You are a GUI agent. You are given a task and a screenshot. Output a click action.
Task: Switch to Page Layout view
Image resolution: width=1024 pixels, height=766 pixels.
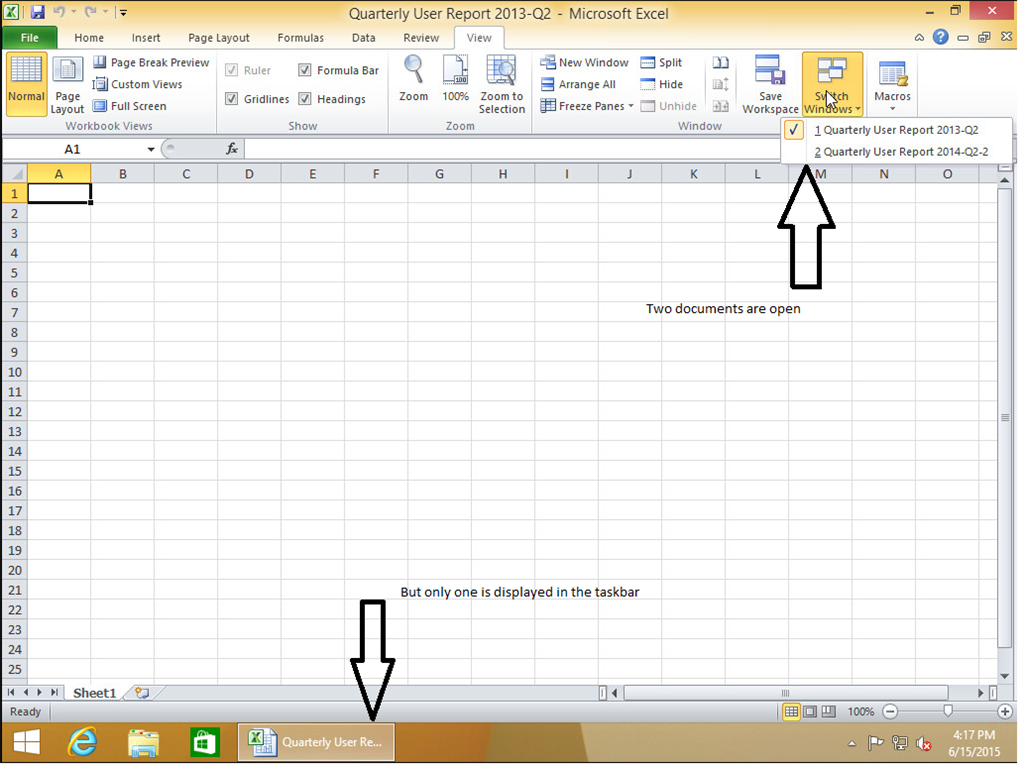pos(67,85)
